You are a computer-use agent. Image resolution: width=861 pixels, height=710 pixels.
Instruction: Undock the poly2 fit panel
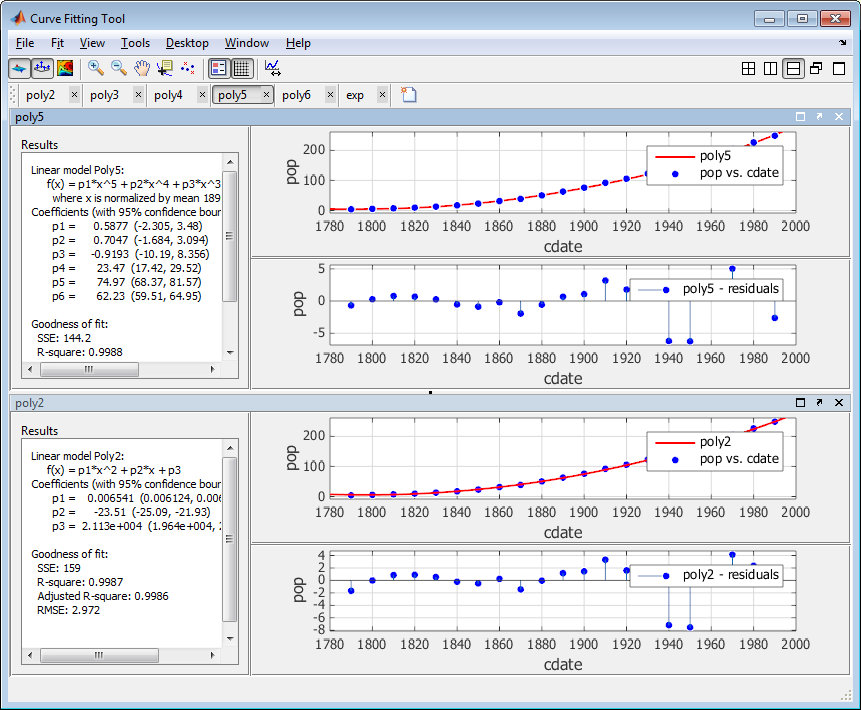click(819, 402)
